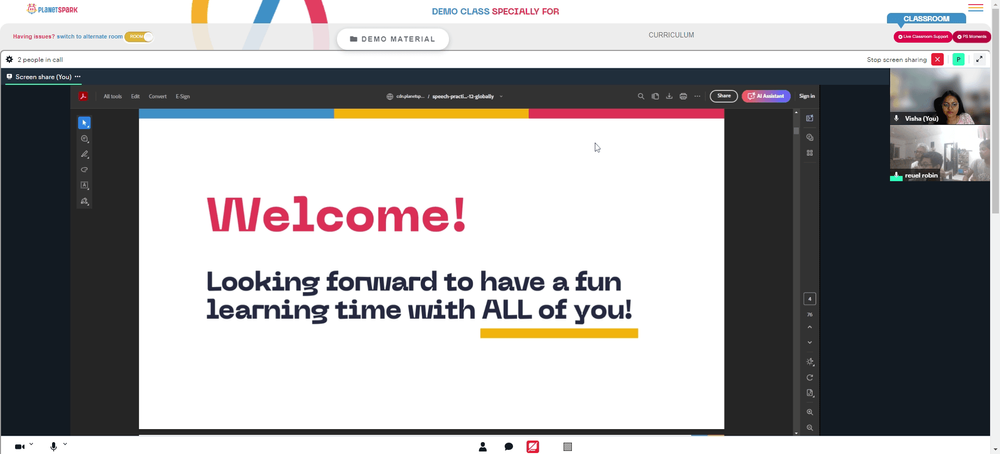Image resolution: width=1000 pixels, height=454 pixels.
Task: Select the comment bubble tool in left toolbar
Action: click(x=84, y=138)
